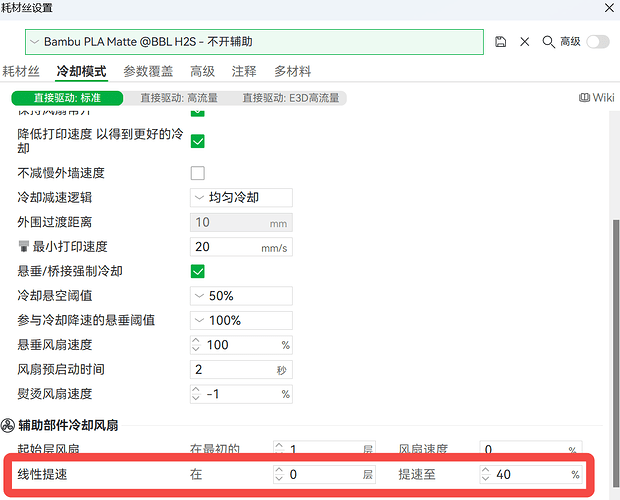Select 直接驱动: 标准 extruder variant
Viewport: 620px width, 500px height.
tap(67, 98)
